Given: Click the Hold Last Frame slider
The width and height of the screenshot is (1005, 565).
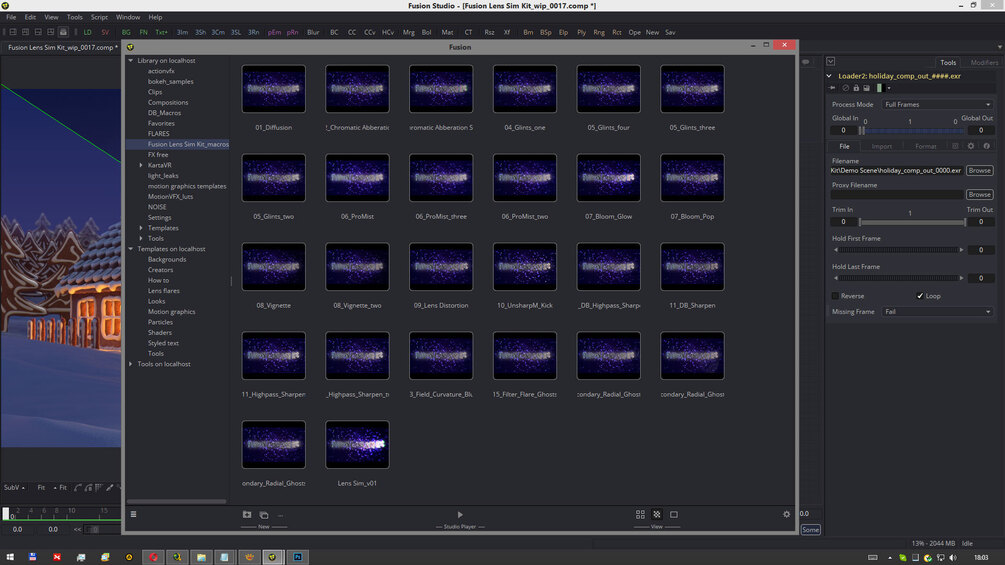Looking at the screenshot, I should point(898,278).
